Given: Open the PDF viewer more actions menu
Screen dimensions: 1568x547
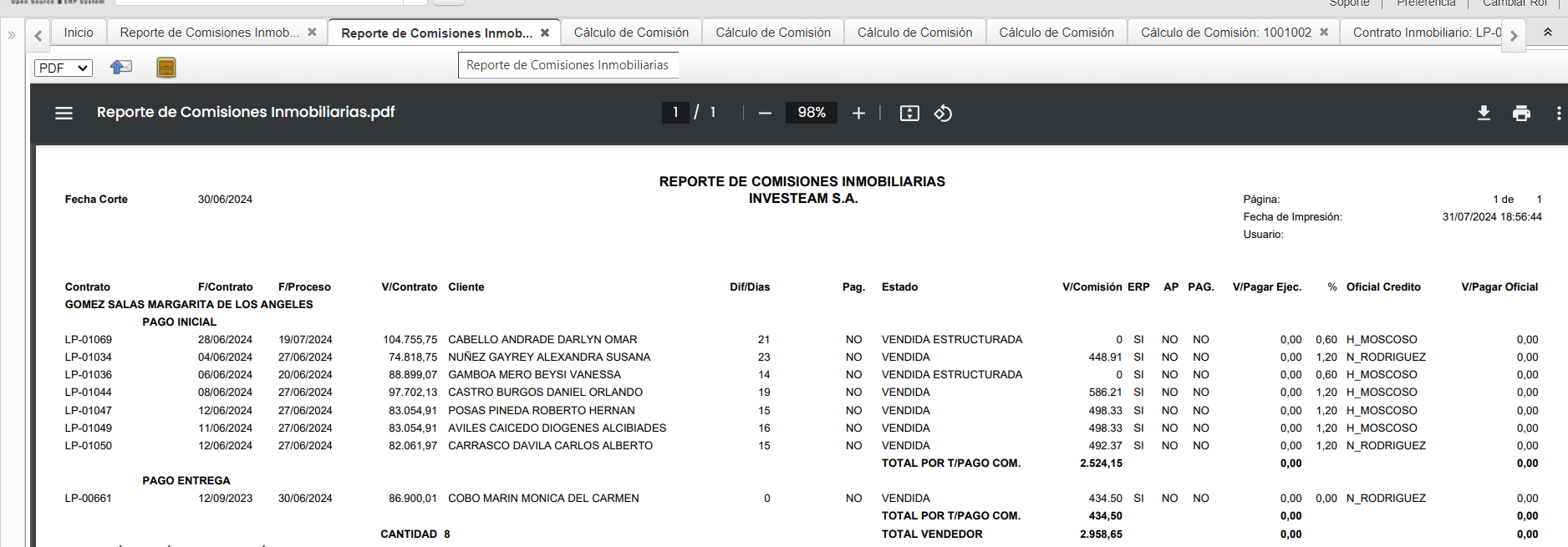Looking at the screenshot, I should tap(1558, 113).
